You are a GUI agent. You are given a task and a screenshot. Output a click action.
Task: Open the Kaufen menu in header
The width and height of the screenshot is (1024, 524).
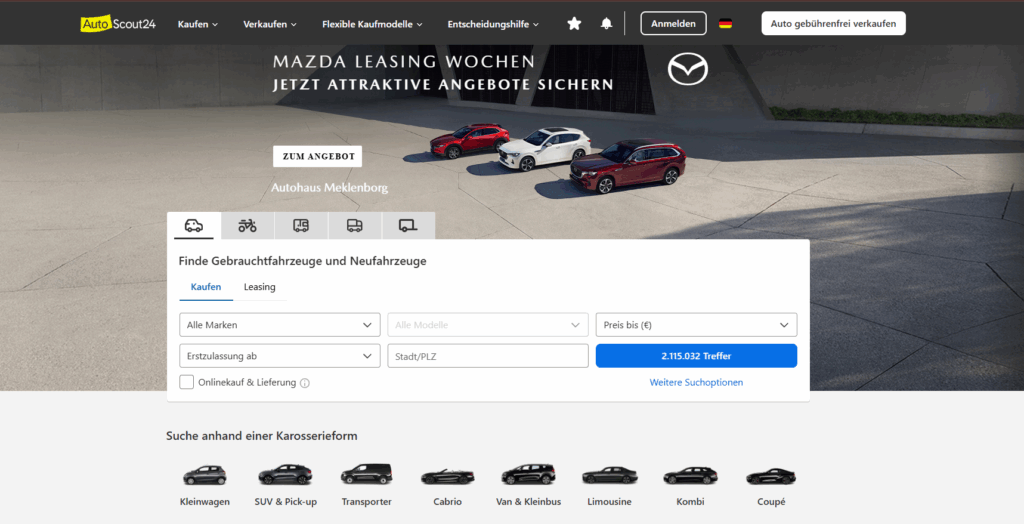[198, 24]
